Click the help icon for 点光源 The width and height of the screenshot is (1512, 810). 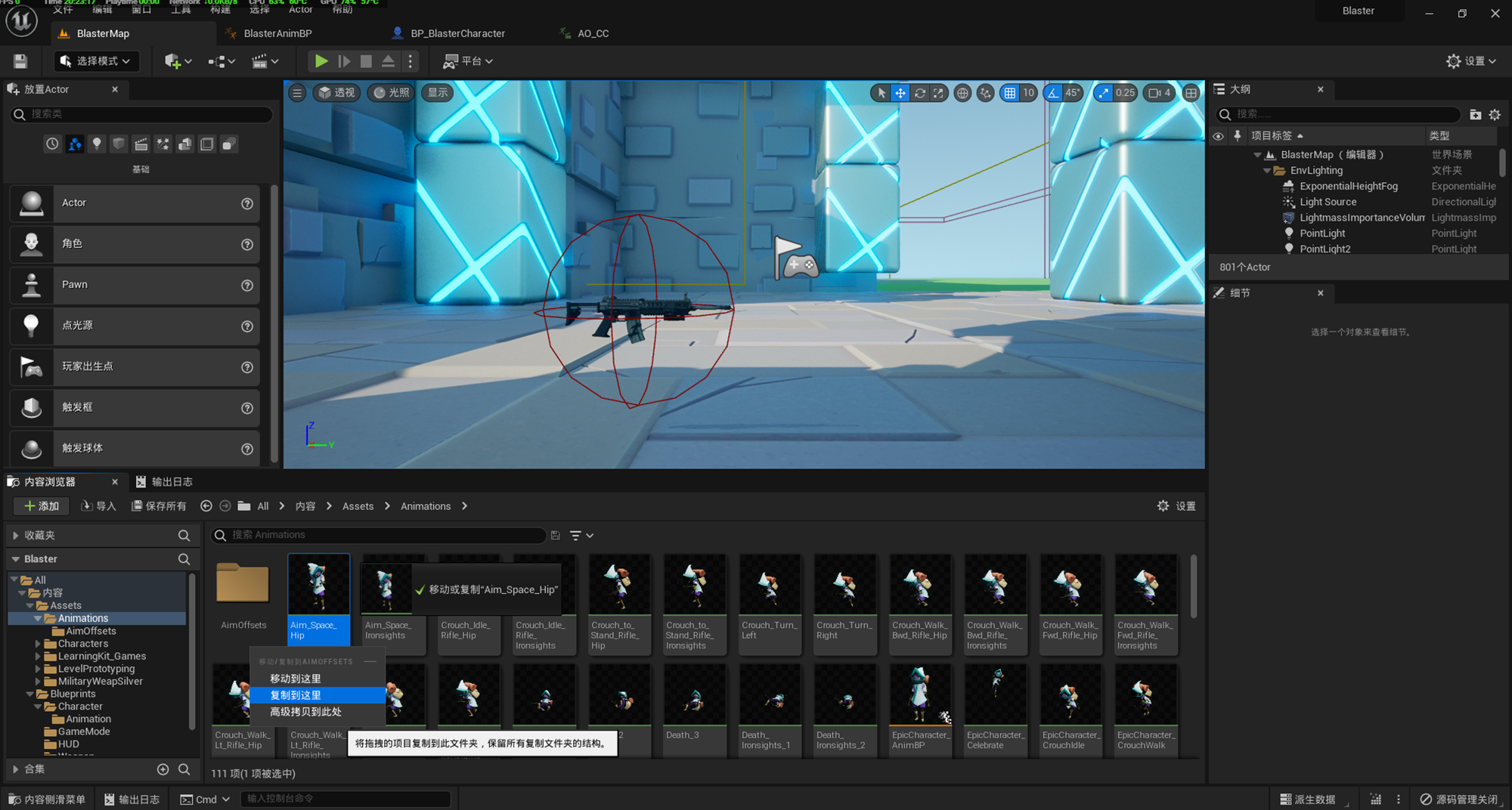tap(246, 326)
